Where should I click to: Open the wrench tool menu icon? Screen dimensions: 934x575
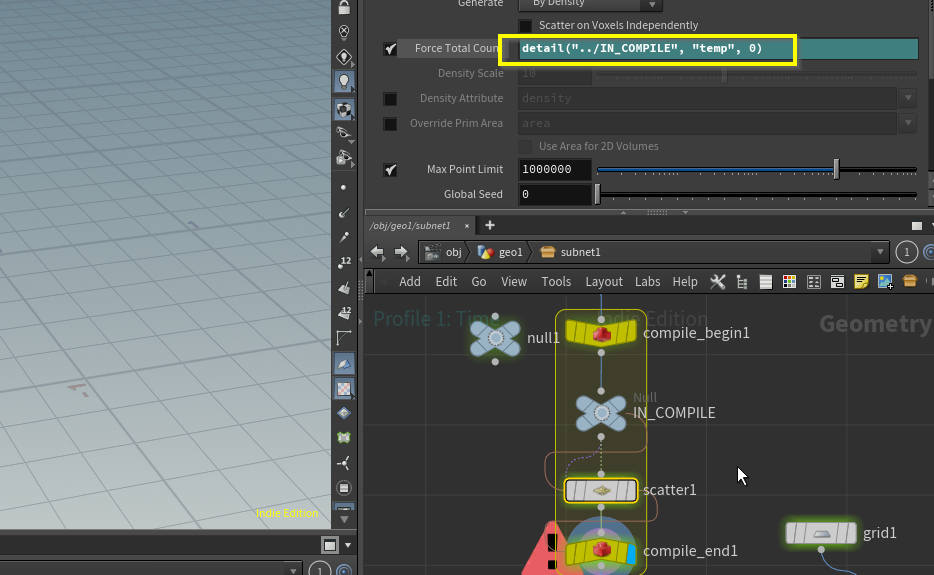tap(717, 282)
